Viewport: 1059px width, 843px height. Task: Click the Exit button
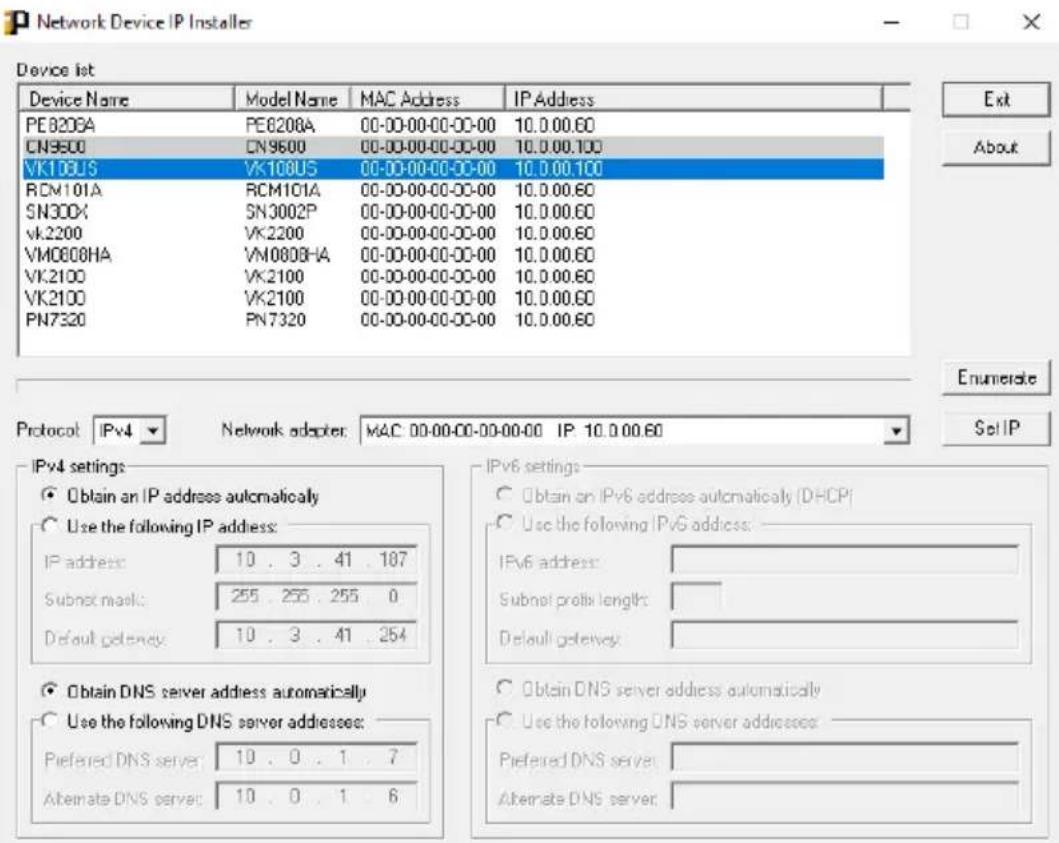(x=996, y=100)
